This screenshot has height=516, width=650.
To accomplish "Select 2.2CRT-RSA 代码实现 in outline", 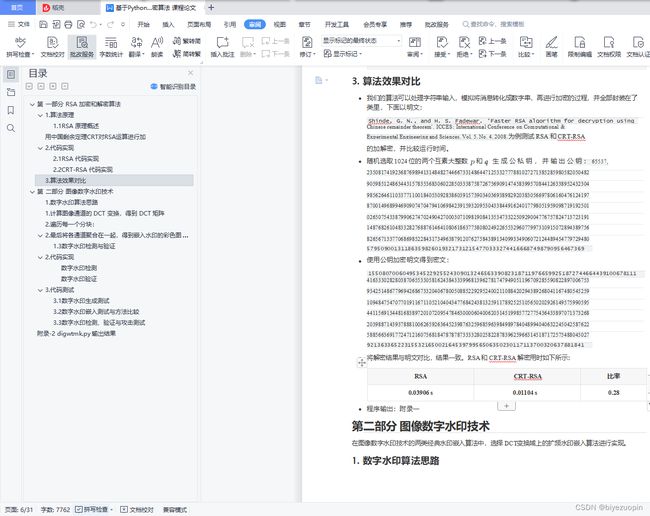I will pos(83,170).
